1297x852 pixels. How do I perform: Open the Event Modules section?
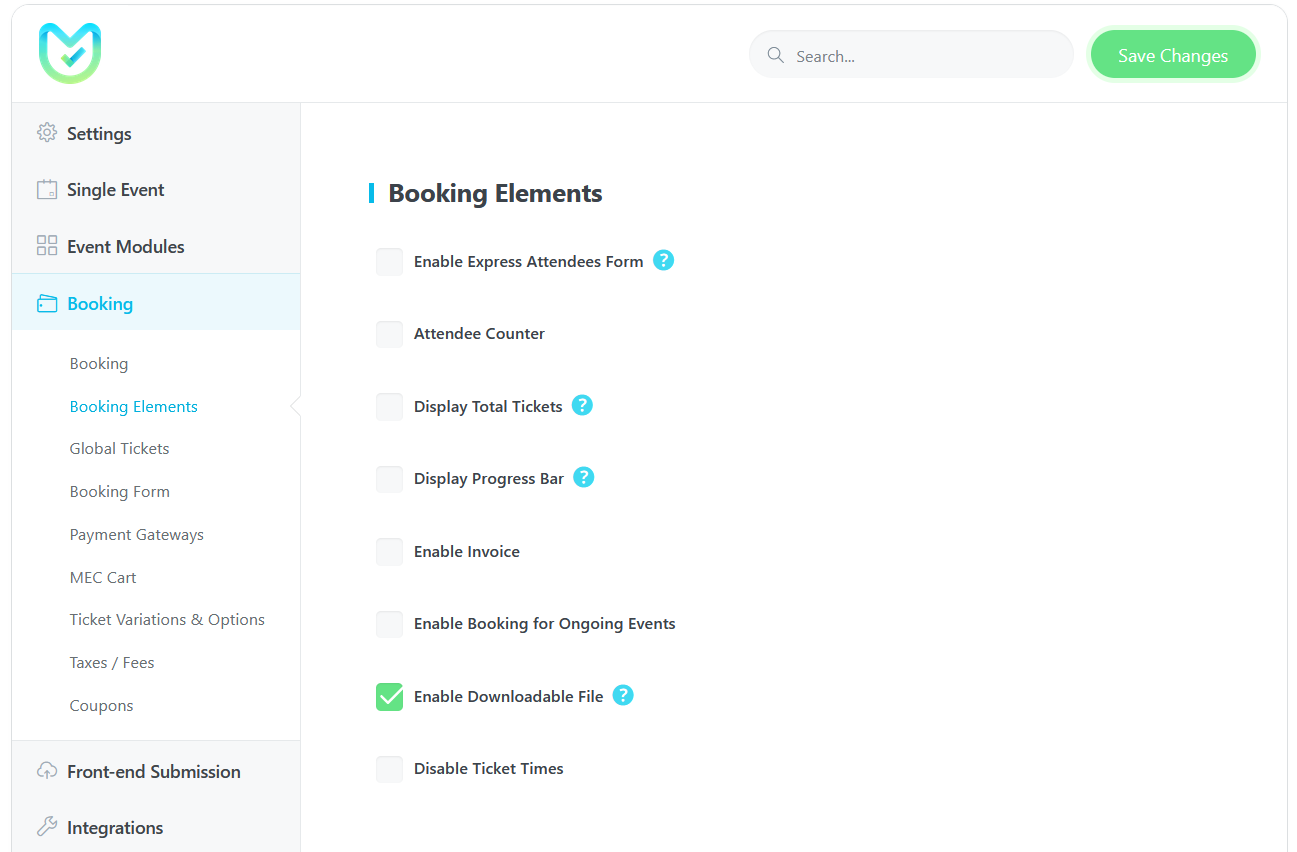(x=156, y=246)
